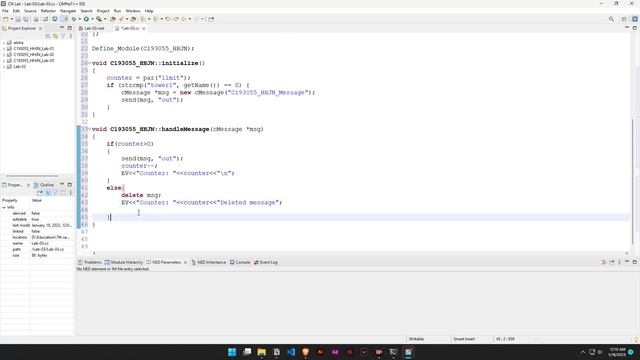Expand the C193055_HHJN_Lab-01 project
The width and height of the screenshot is (640, 360).
[x=4, y=49]
